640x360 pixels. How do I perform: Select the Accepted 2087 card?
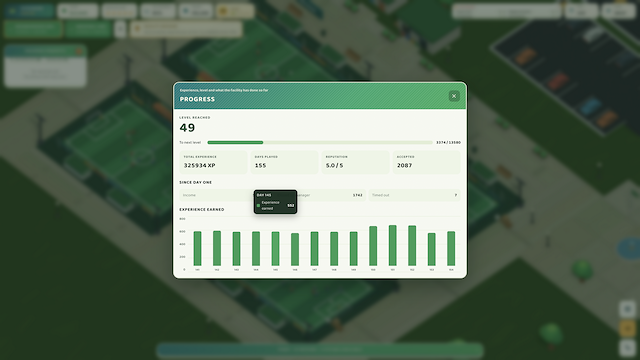[x=427, y=162]
